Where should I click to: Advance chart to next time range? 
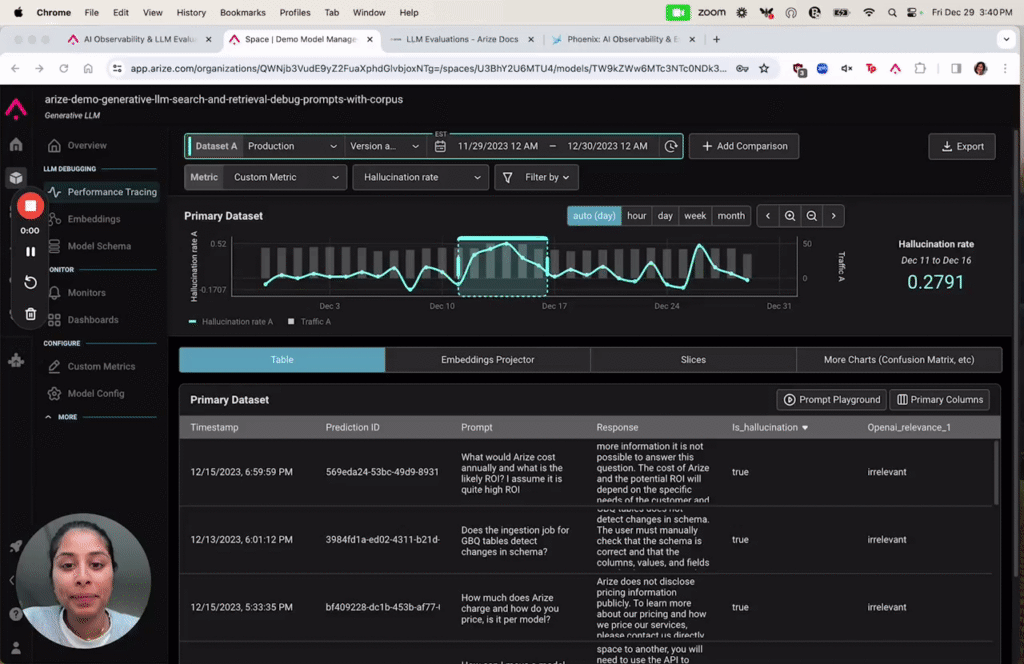tap(834, 216)
